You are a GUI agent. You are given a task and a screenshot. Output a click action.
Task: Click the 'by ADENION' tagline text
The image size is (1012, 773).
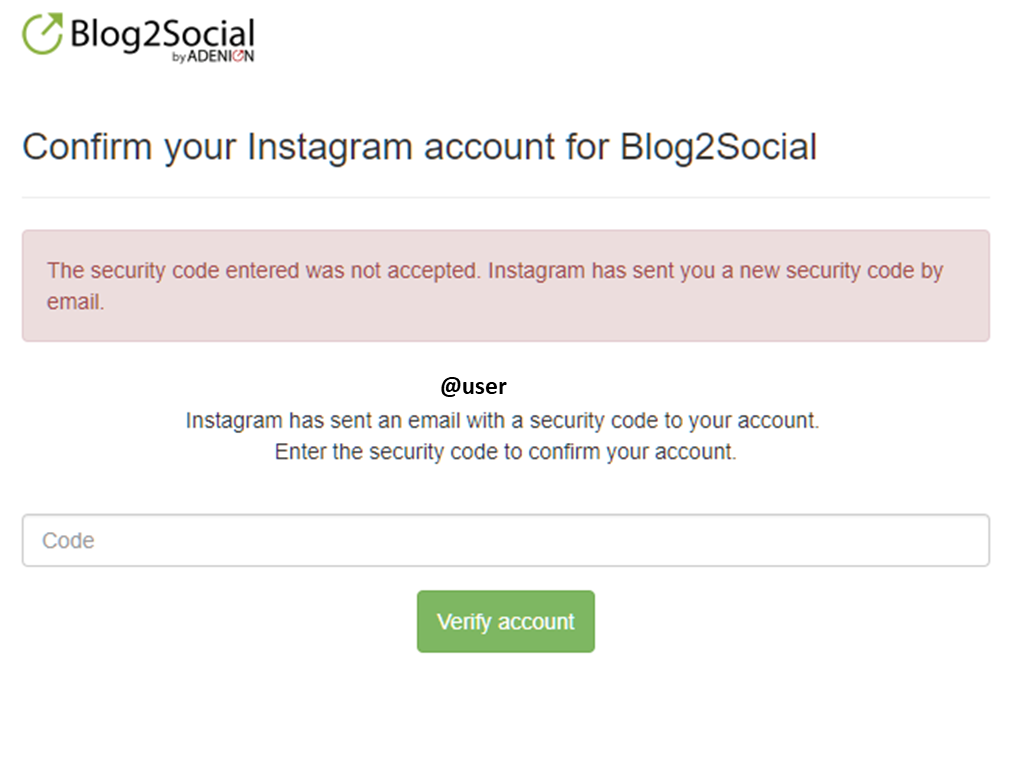213,56
